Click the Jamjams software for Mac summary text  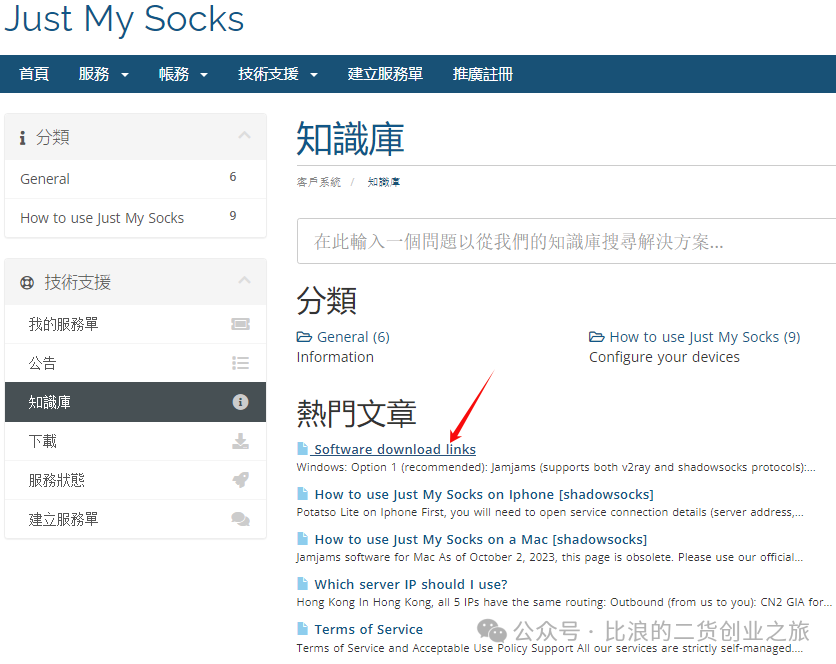[550, 557]
